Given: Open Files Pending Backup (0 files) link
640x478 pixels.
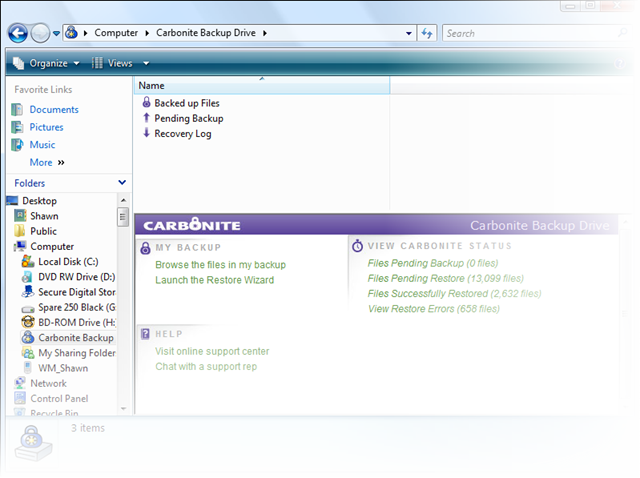Looking at the screenshot, I should click(x=433, y=263).
